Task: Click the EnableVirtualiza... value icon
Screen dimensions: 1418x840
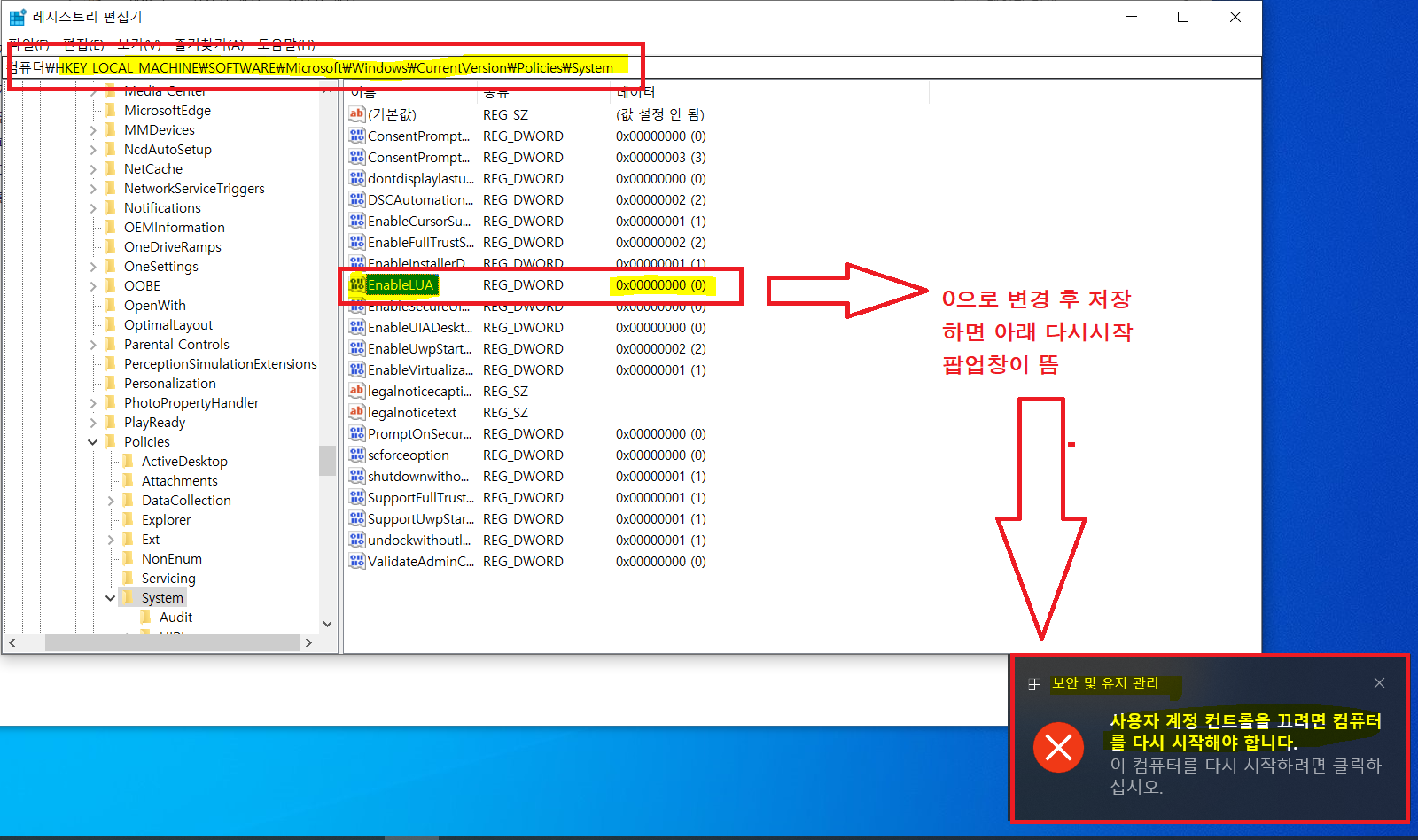Action: (x=357, y=369)
